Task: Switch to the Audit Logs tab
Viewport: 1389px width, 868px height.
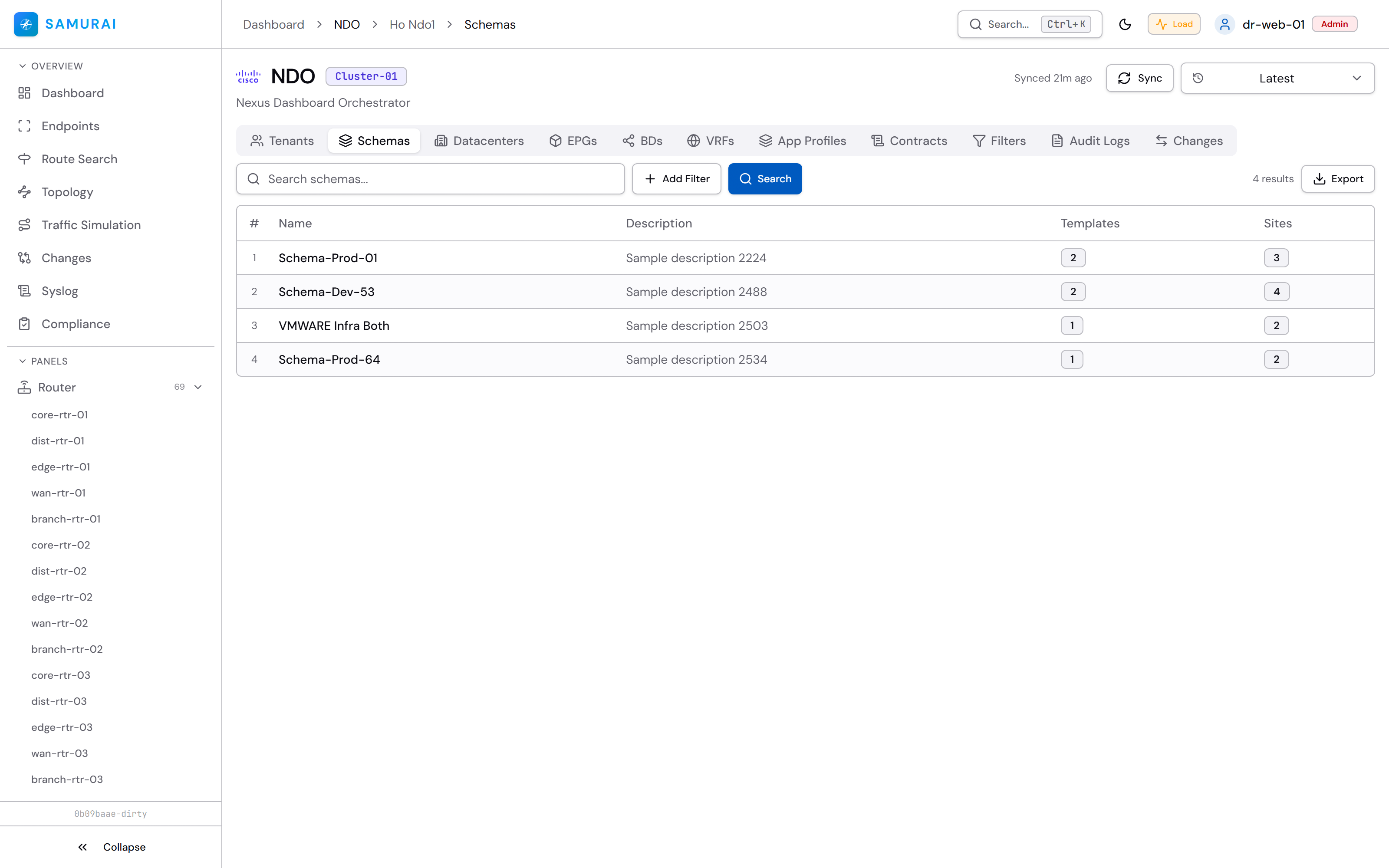Action: pyautogui.click(x=1090, y=141)
